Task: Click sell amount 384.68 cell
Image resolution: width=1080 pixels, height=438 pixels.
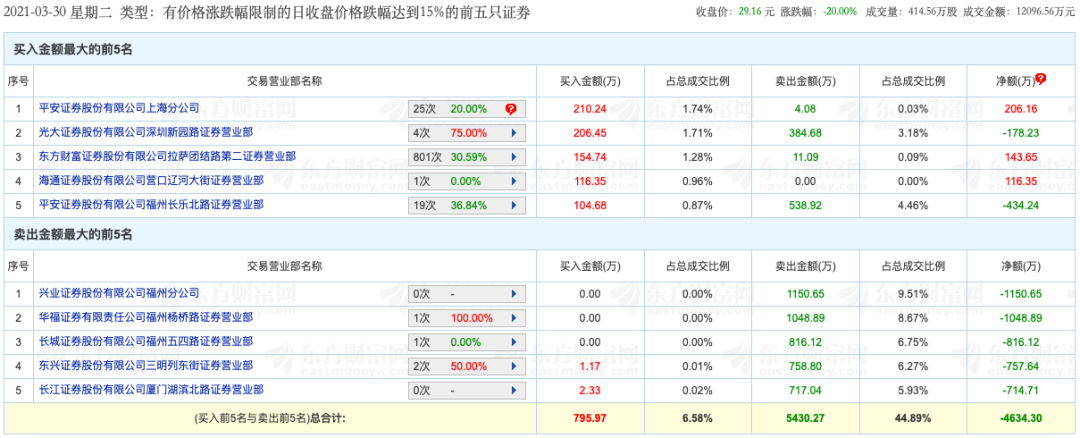Action: (804, 133)
